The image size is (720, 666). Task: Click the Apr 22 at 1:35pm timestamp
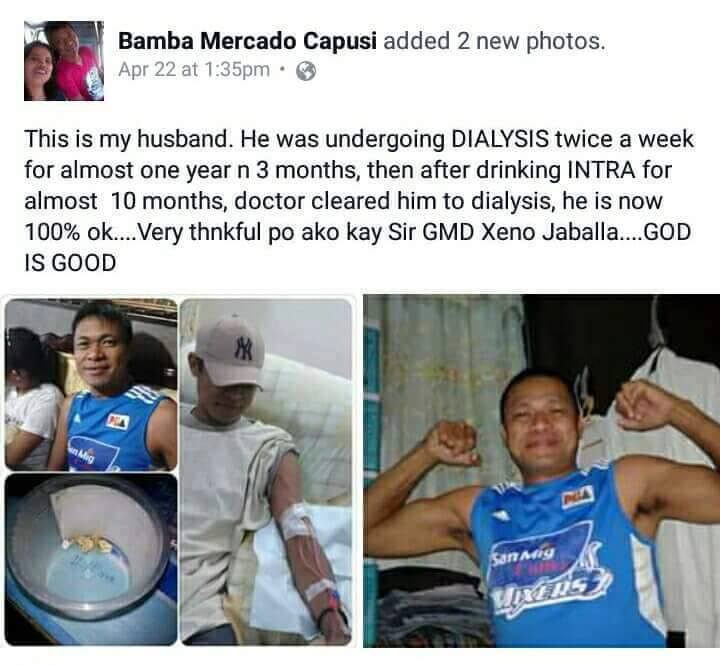[194, 70]
